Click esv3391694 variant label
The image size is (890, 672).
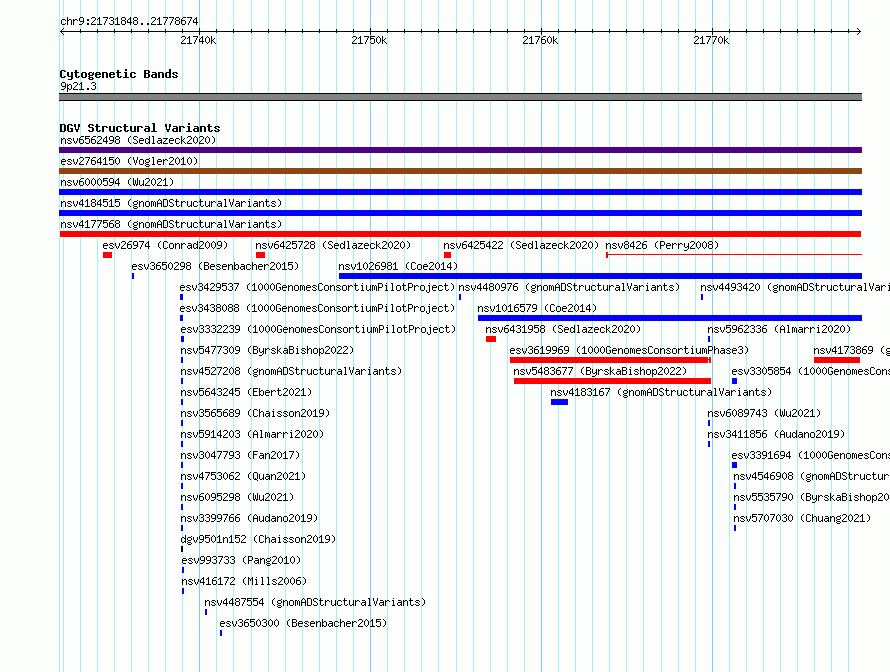pos(811,455)
